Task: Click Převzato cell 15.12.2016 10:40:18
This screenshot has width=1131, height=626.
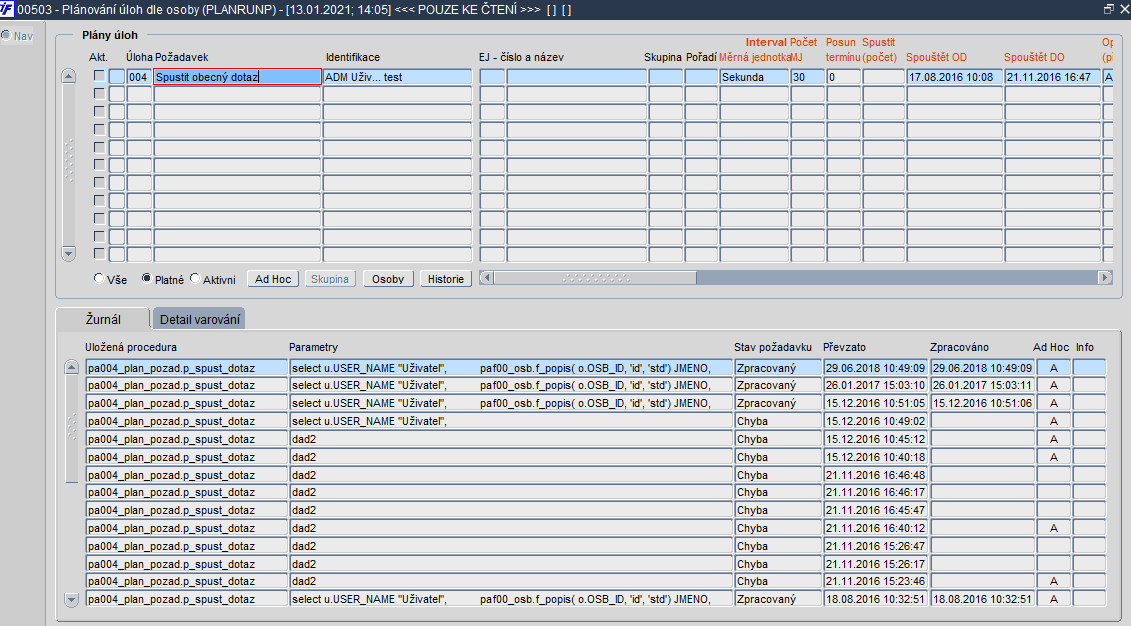Action: [x=876, y=457]
